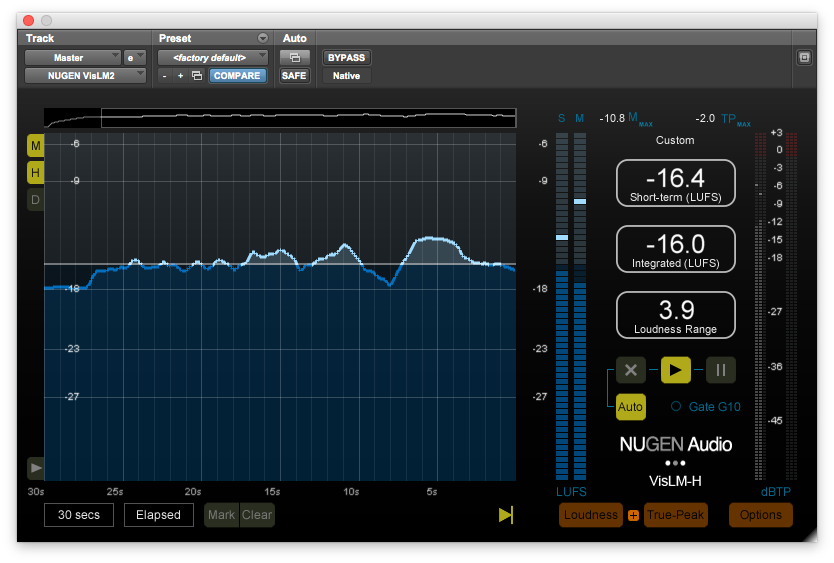
Task: Click the orange plus between Loudness and True-Peak
Action: 633,516
